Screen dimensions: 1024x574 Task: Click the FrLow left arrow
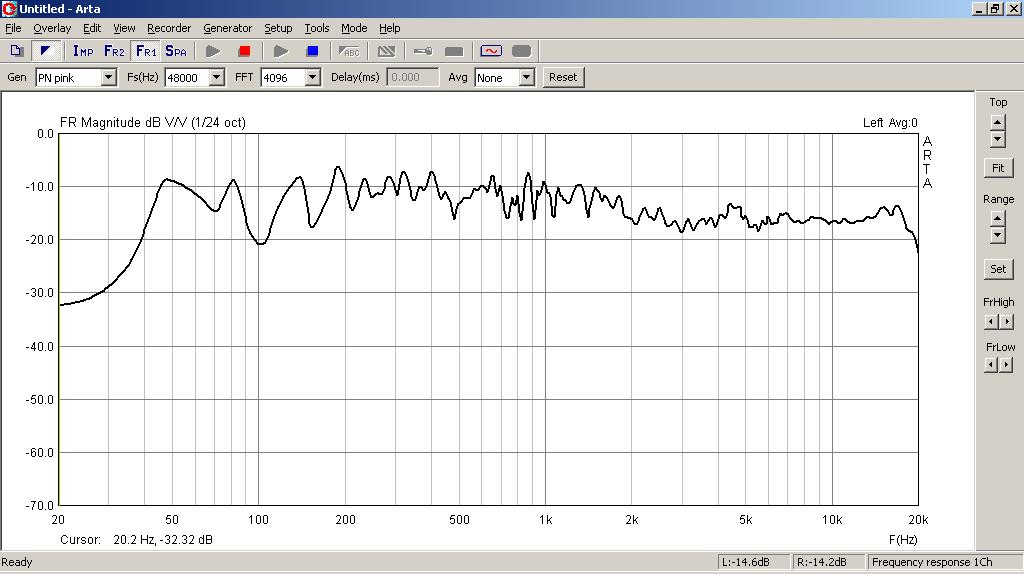pos(991,365)
